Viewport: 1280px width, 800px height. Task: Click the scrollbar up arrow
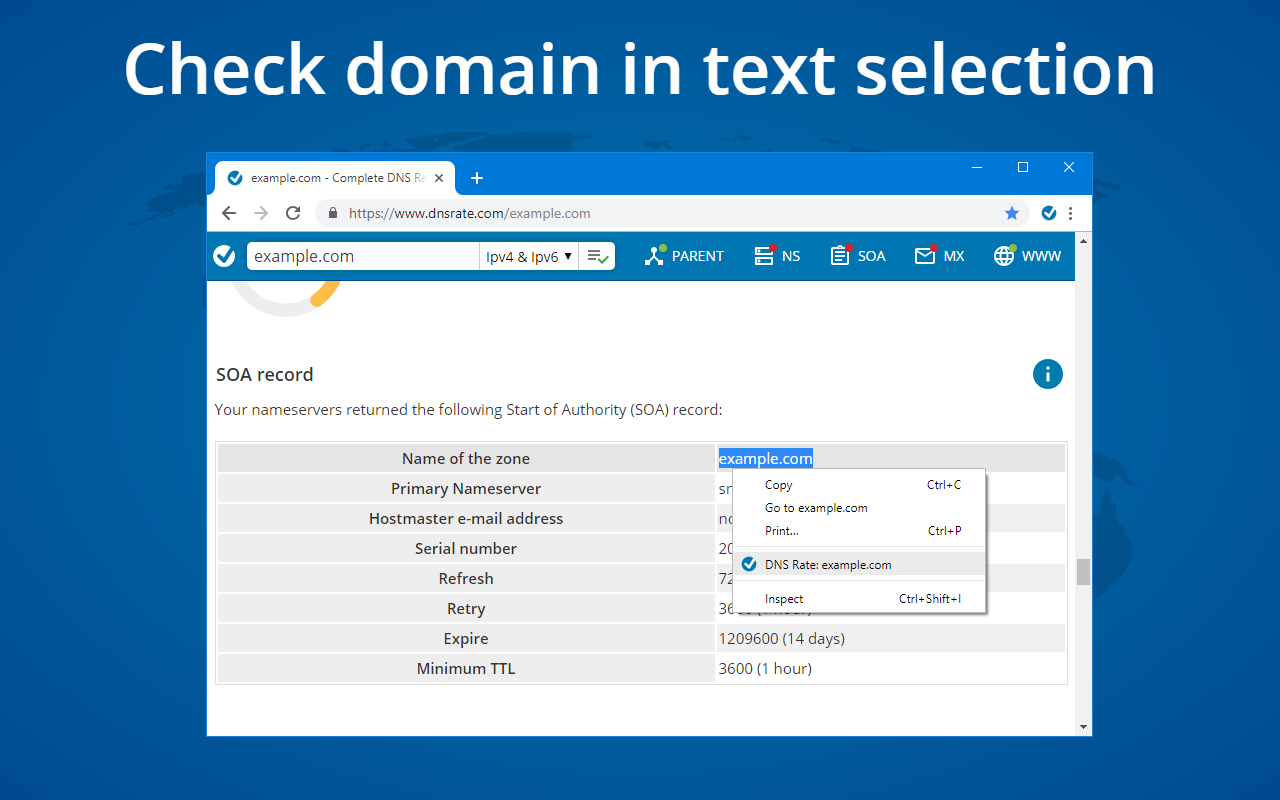pos(1083,241)
